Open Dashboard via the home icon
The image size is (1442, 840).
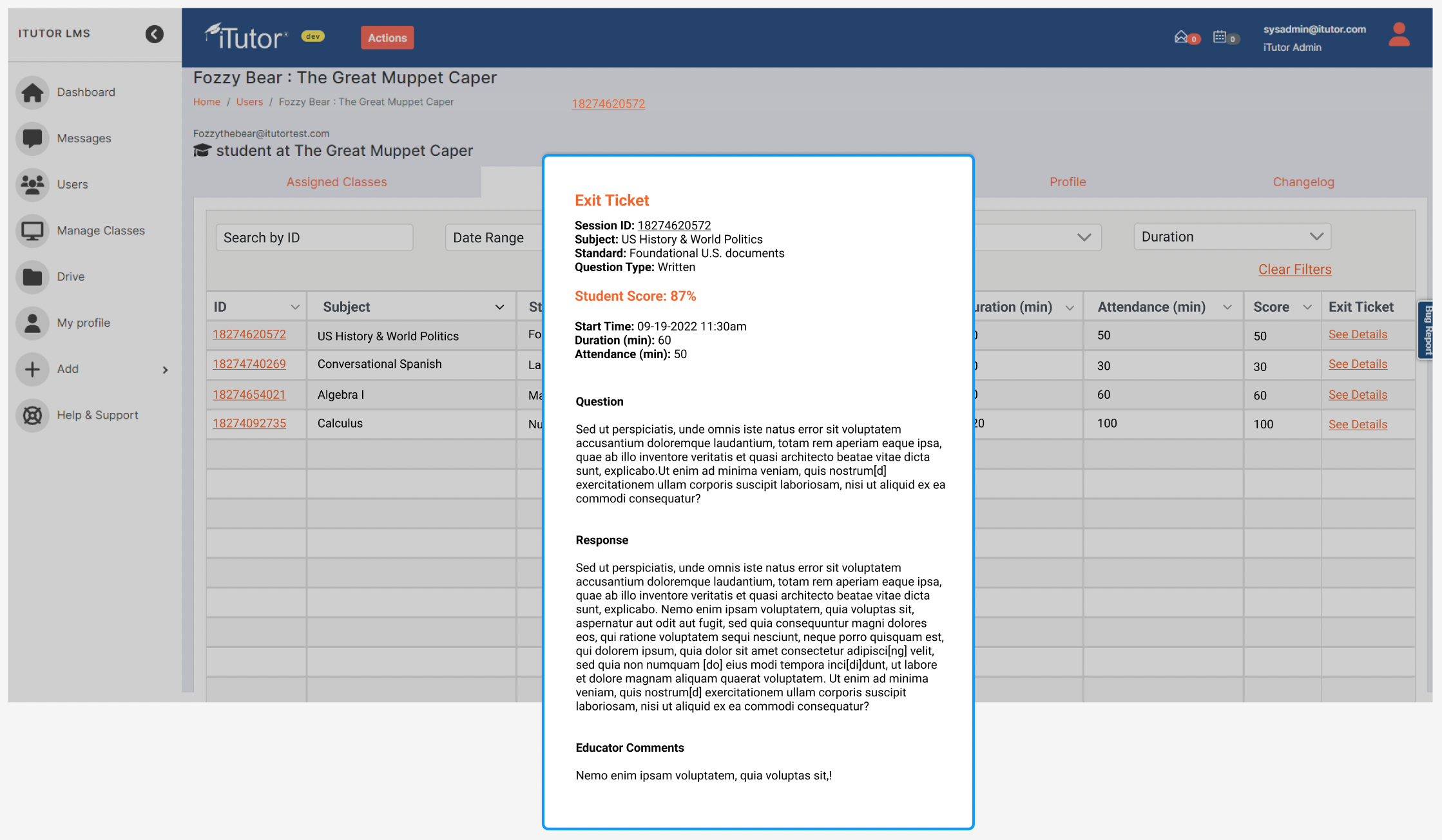pos(32,92)
